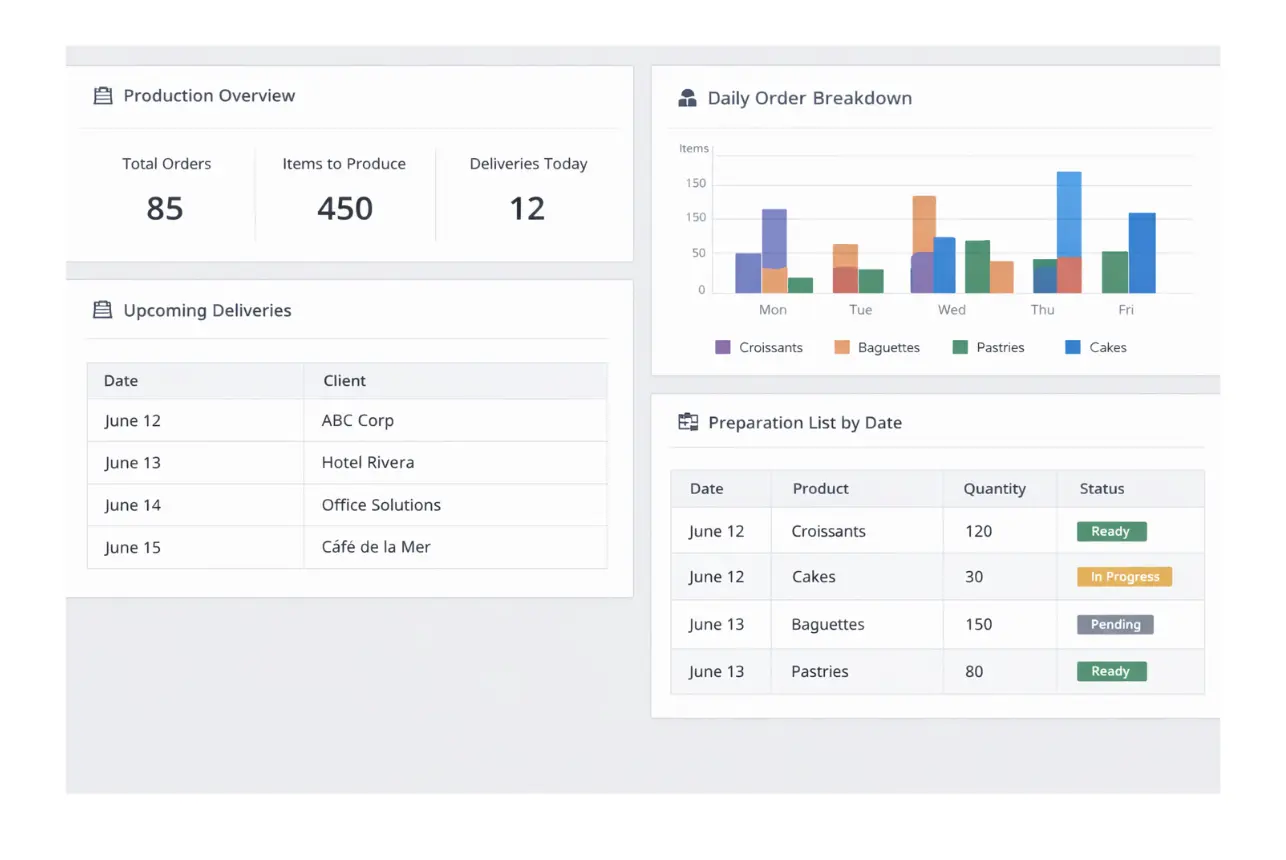The image size is (1286, 860).
Task: Click the Production Overview clipboard icon
Action: point(102,96)
